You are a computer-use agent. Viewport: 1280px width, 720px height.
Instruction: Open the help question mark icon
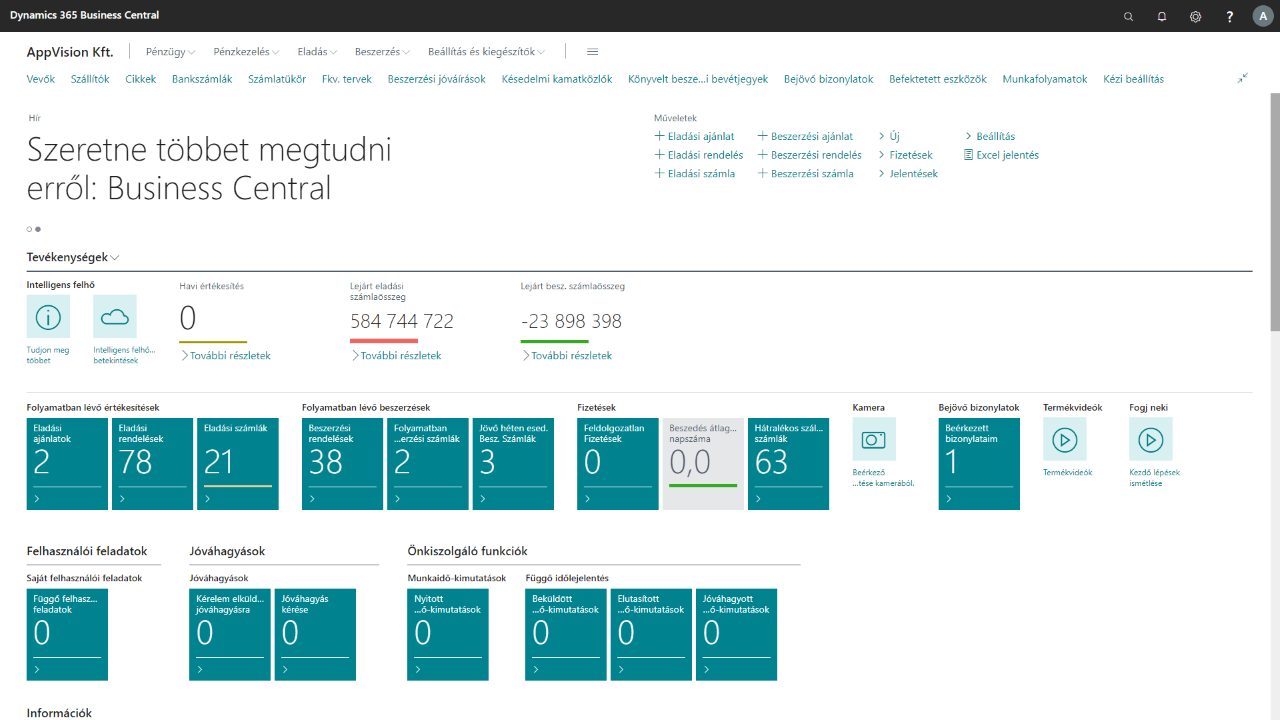tap(1230, 16)
